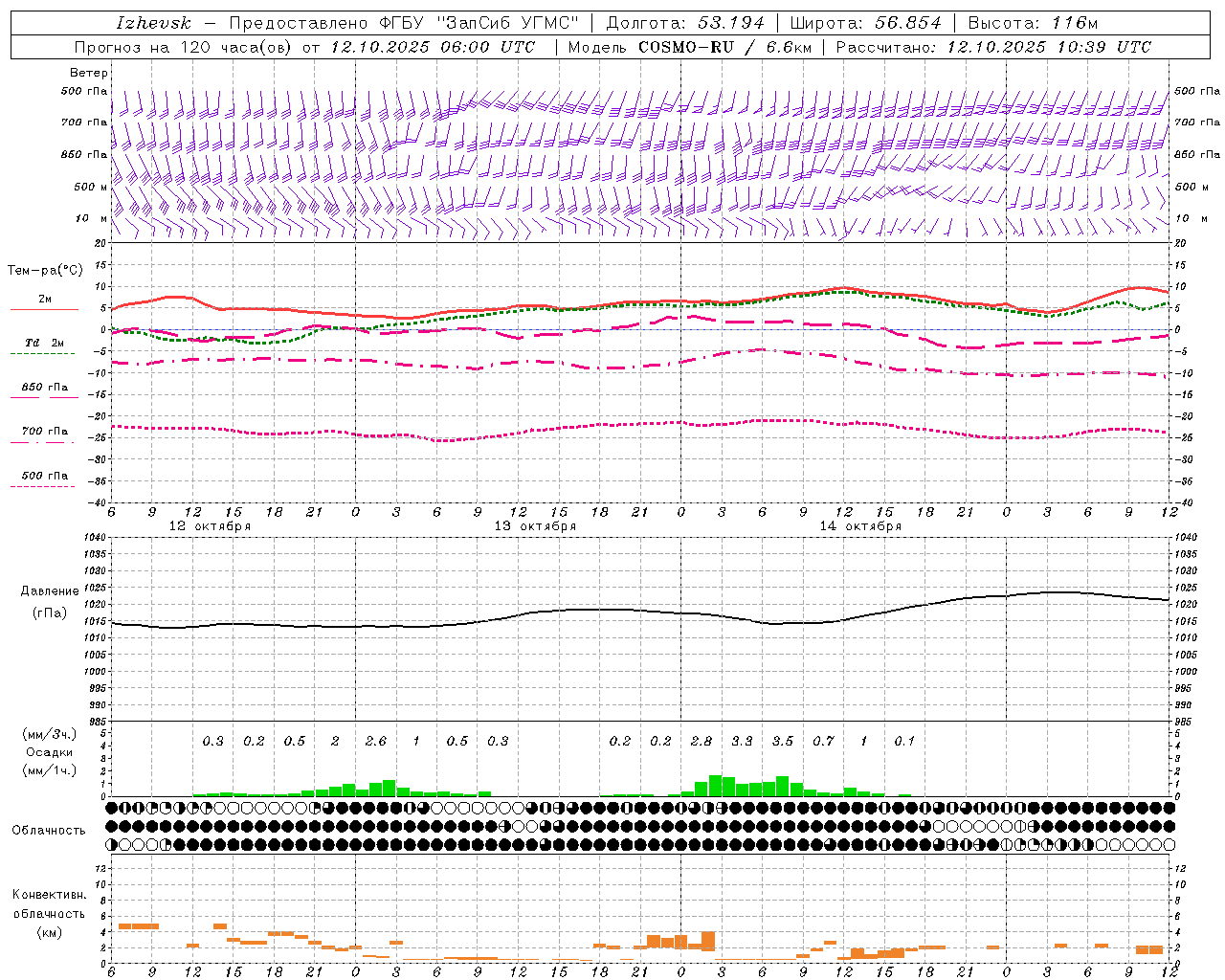The width and height of the screenshot is (1225, 980).
Task: Click the '3.5' three-hour precipitation value
Action: click(783, 742)
